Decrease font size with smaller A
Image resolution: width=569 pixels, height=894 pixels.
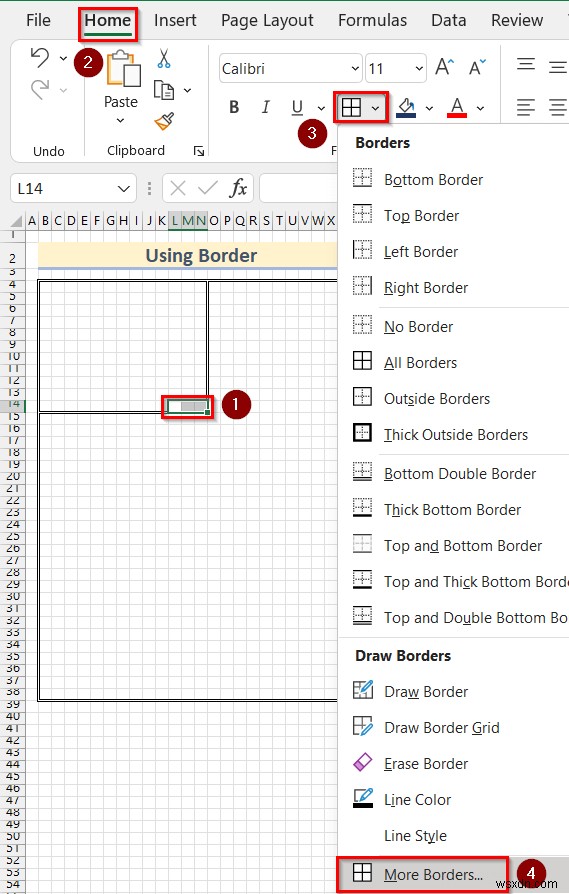coord(478,68)
